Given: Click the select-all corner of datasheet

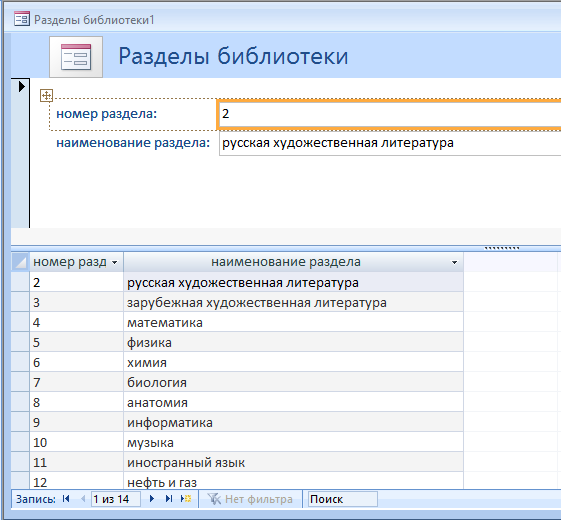Looking at the screenshot, I should pos(20,262).
